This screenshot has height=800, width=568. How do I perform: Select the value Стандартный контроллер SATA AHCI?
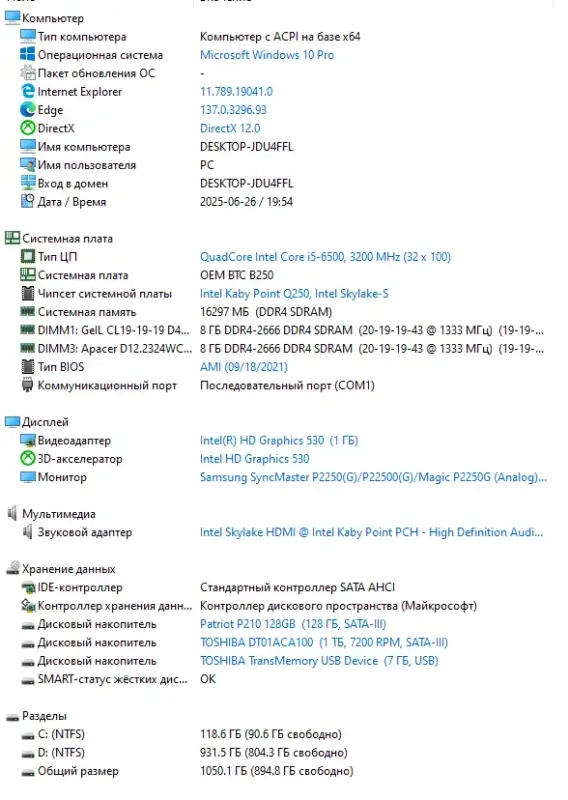click(298, 587)
